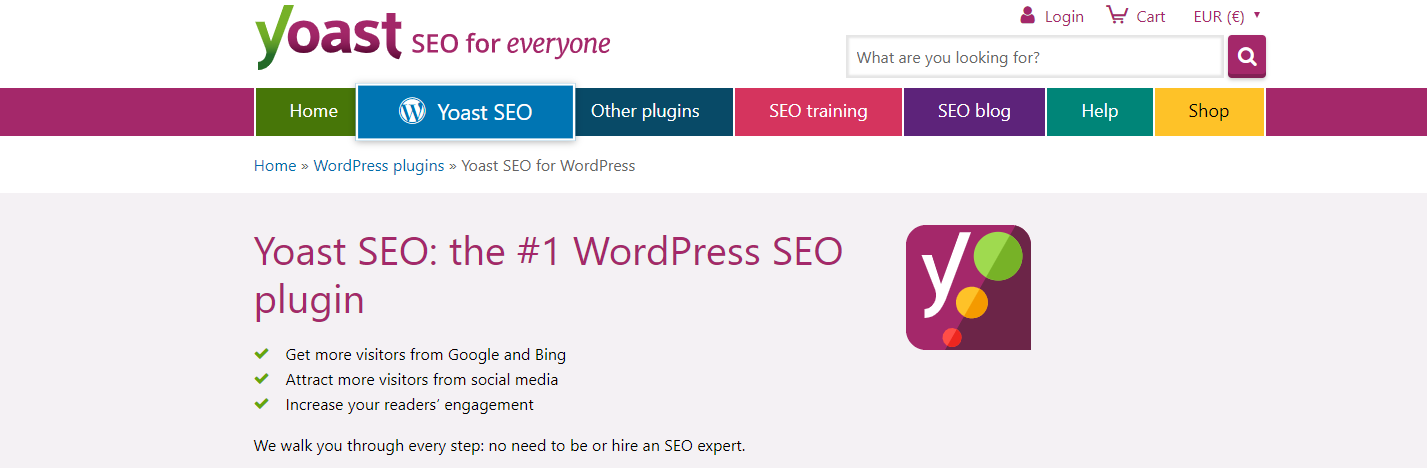Viewport: 1427px width, 468px height.
Task: Click the Yoast logo in header
Action: click(x=328, y=38)
